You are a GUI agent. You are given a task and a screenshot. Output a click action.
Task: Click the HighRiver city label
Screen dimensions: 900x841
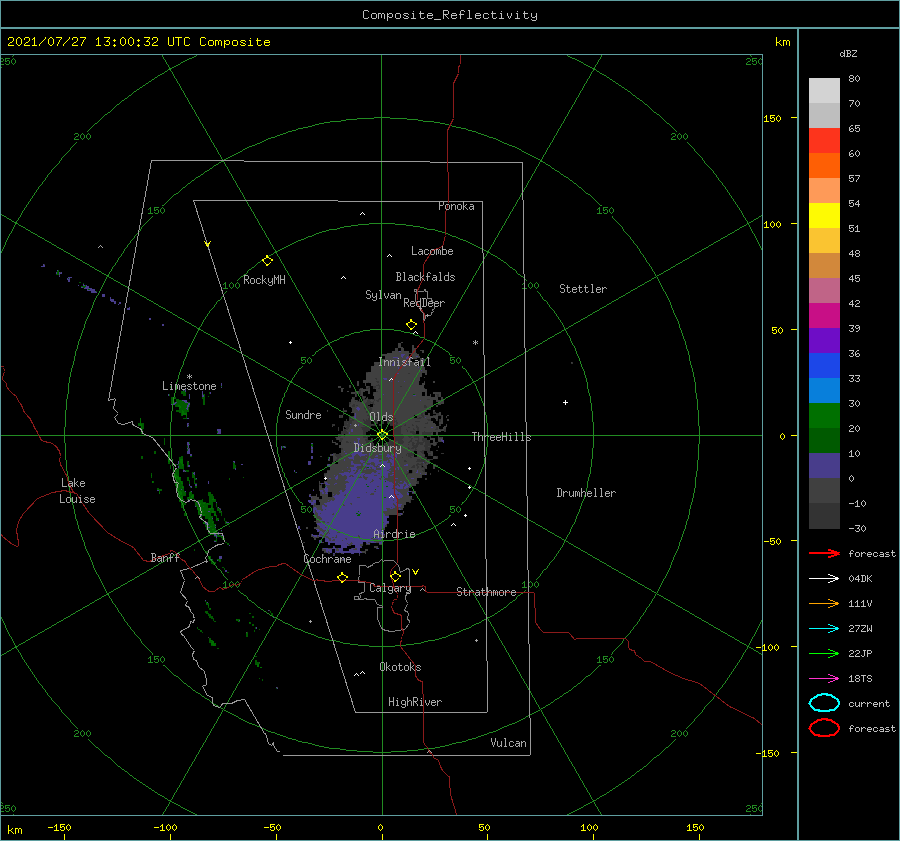coord(415,702)
